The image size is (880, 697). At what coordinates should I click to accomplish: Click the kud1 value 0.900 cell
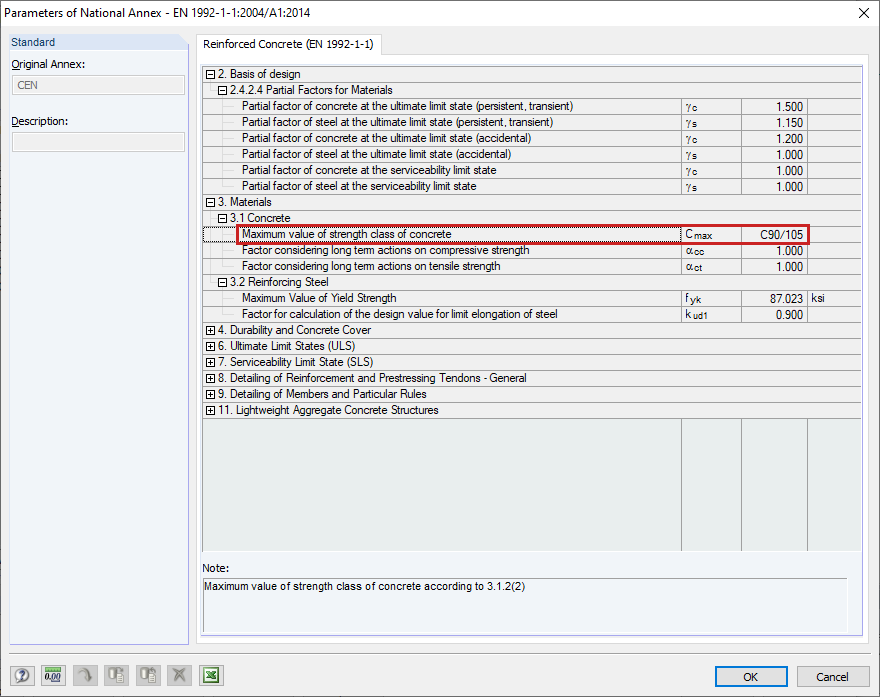[774, 315]
